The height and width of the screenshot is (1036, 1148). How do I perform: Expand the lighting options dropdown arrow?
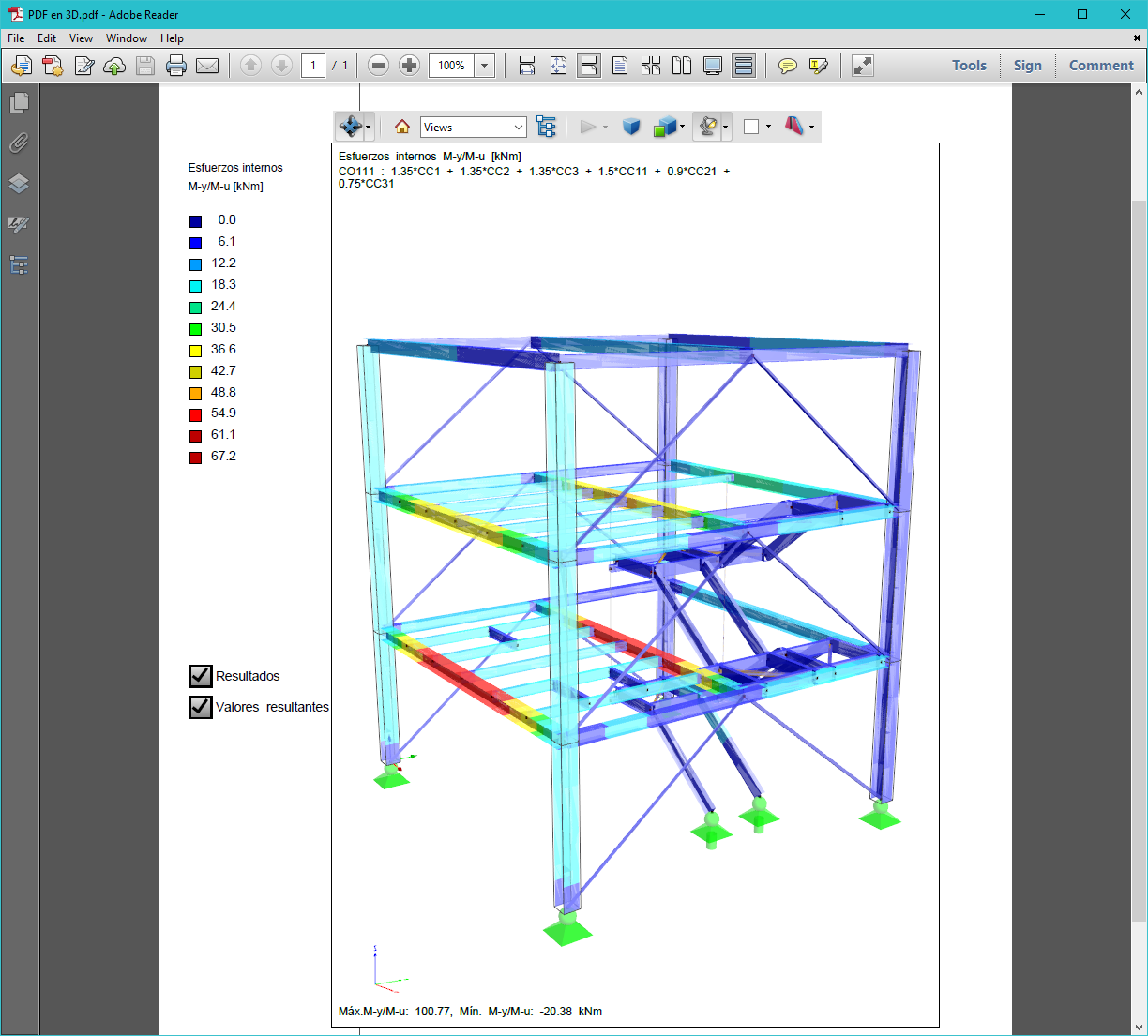tap(726, 127)
